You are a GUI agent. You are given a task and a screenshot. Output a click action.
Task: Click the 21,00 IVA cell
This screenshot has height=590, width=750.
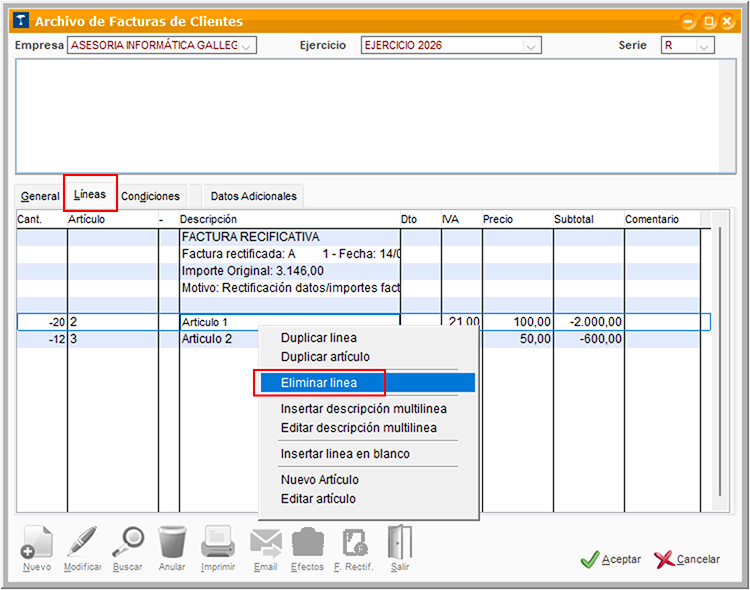(462, 321)
